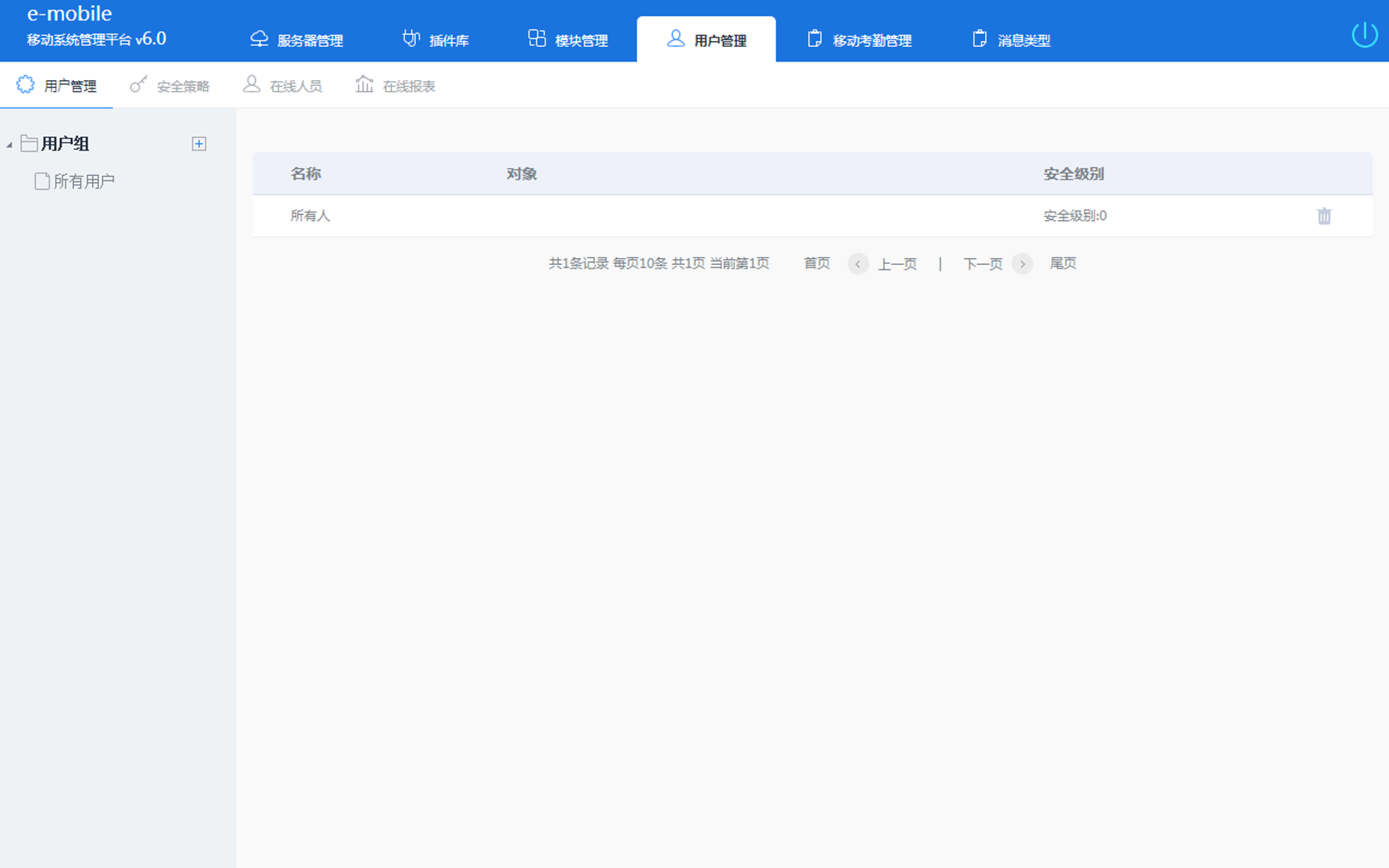Click the record count pagination summary
Screen dimensions: 1389x868
coord(658,264)
